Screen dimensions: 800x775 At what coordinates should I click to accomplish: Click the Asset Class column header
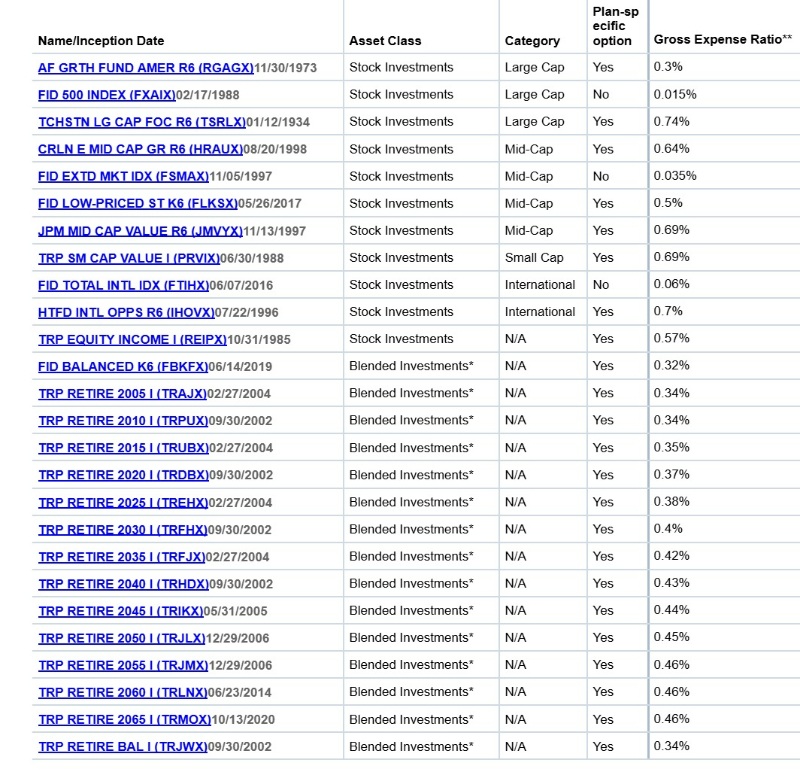pyautogui.click(x=385, y=41)
